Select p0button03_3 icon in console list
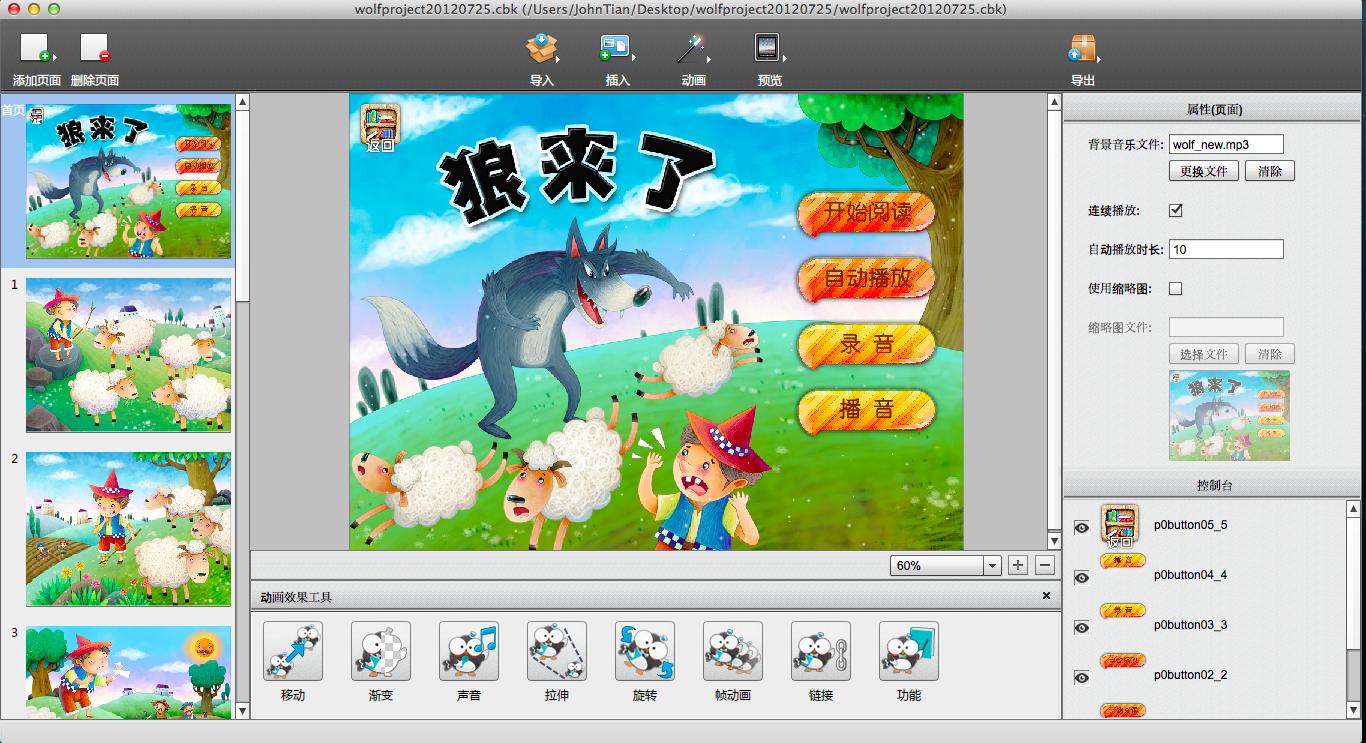1366x743 pixels. (x=1122, y=611)
